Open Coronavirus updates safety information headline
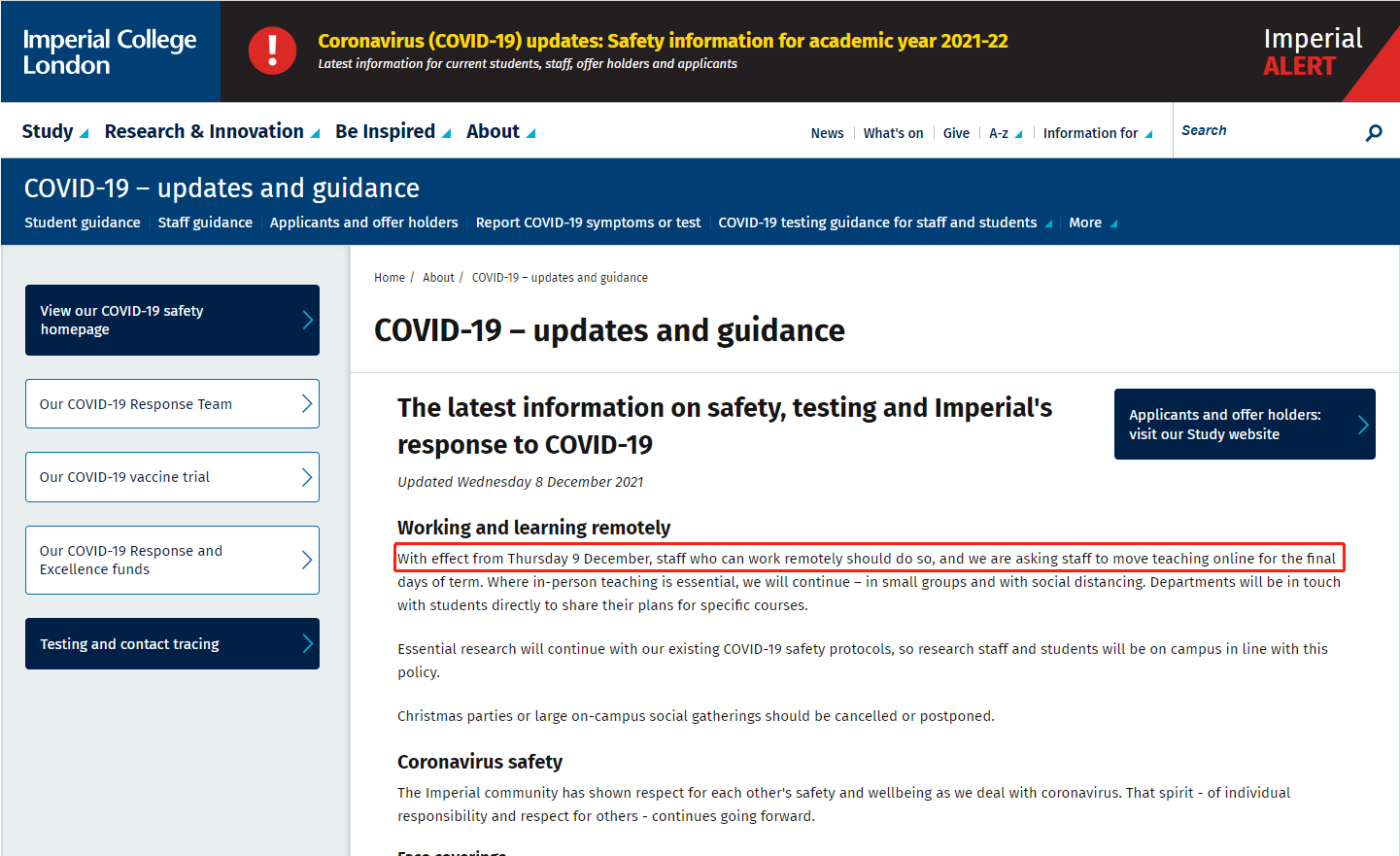This screenshot has width=1400, height=856. tap(663, 41)
